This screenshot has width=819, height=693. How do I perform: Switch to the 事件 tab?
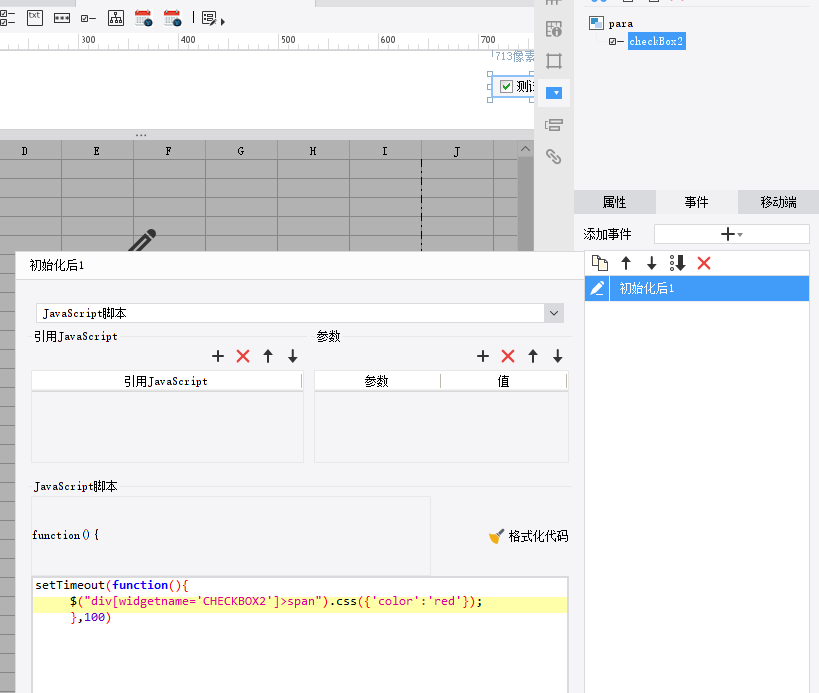pyautogui.click(x=696, y=202)
